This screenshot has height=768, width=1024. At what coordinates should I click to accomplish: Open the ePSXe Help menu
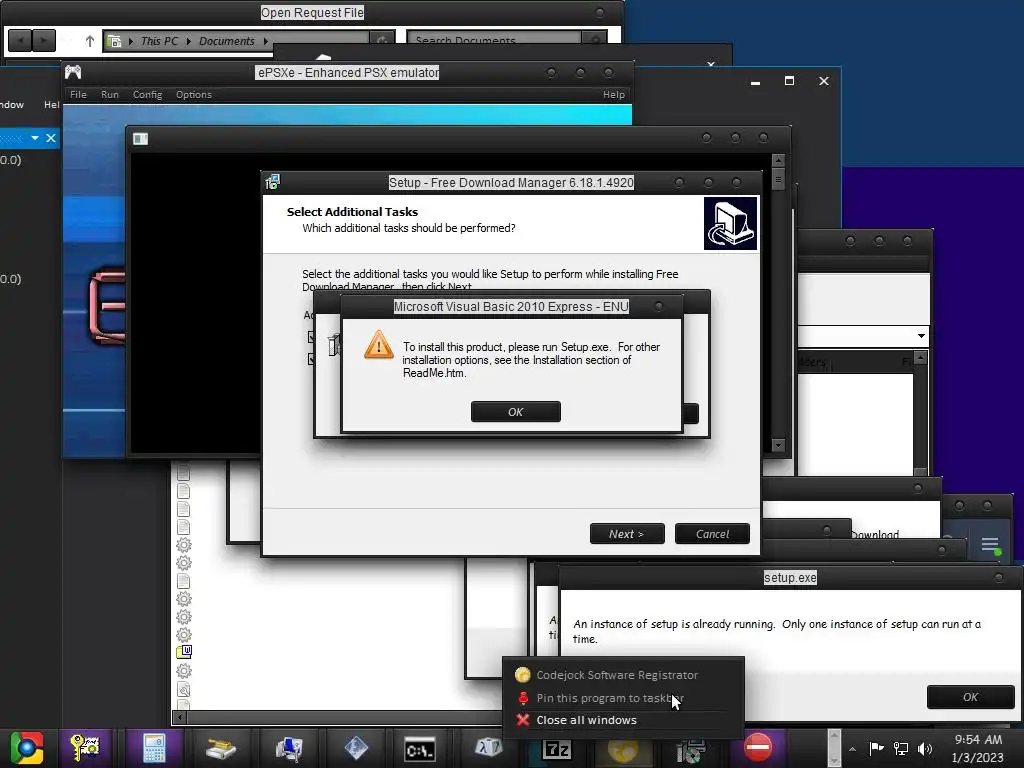614,95
